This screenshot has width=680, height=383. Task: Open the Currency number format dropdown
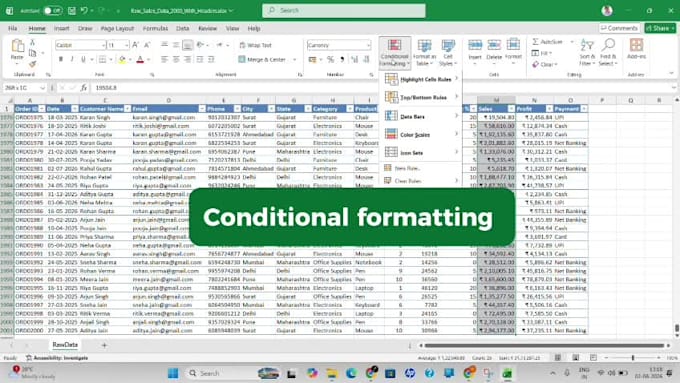[x=368, y=45]
